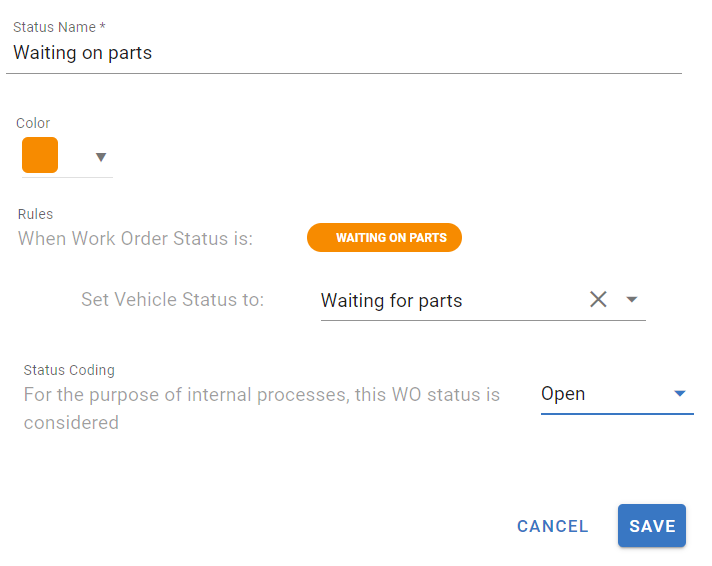Click the 'Status Coding' section heading

coord(69,370)
